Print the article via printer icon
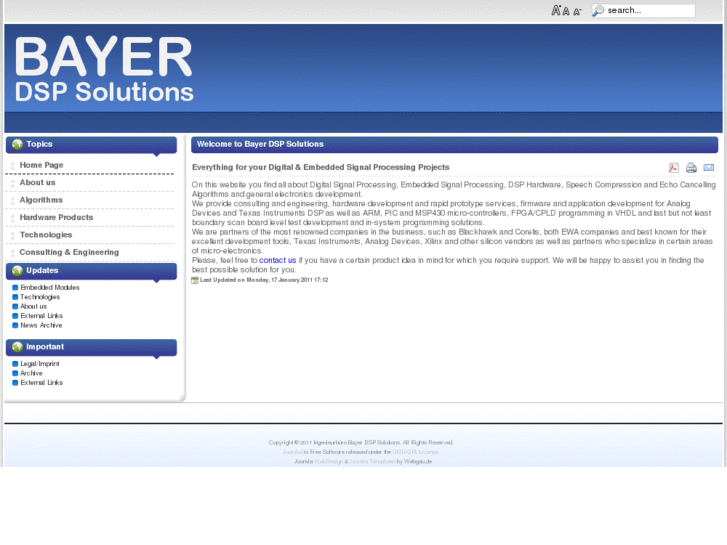The image size is (727, 545). (691, 167)
